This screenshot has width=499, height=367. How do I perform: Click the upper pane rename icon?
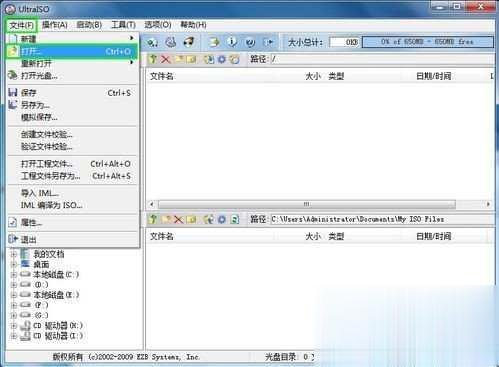(191, 59)
